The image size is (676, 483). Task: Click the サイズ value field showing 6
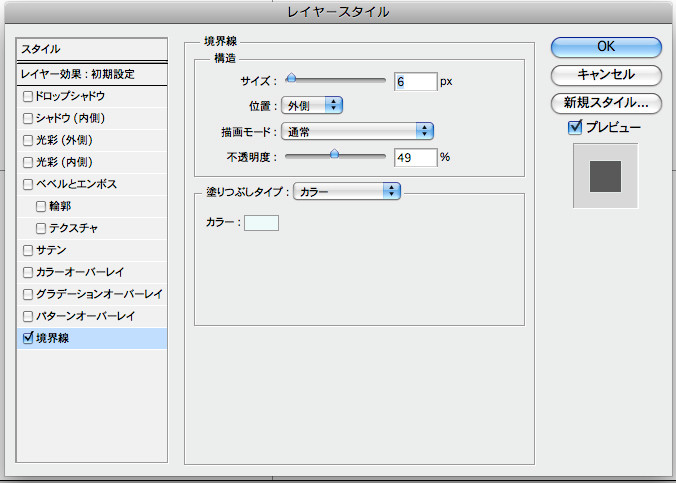pos(414,82)
